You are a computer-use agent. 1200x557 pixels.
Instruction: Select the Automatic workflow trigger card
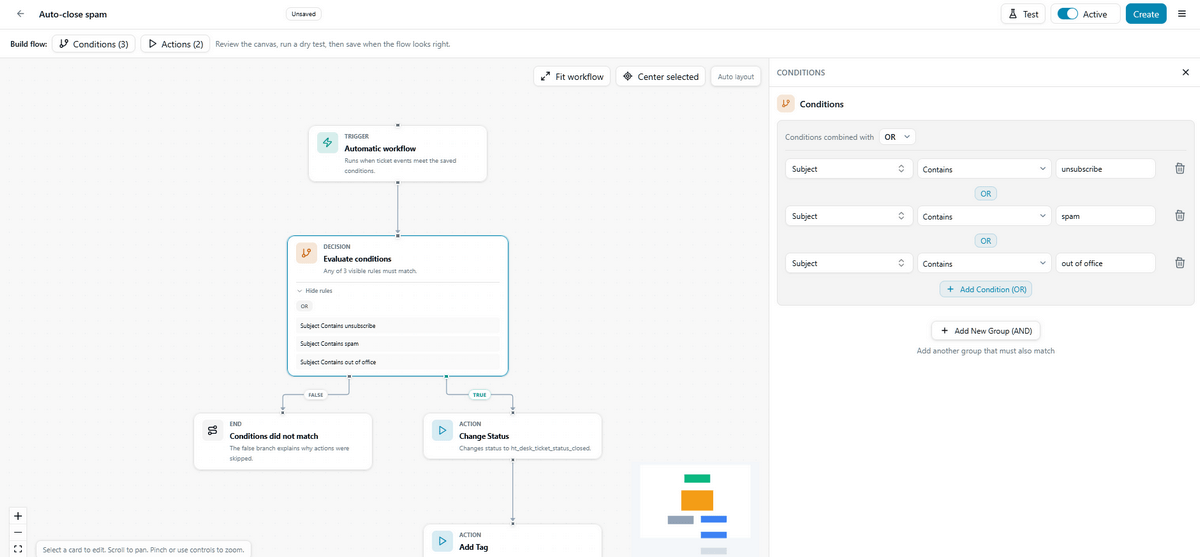click(x=398, y=153)
